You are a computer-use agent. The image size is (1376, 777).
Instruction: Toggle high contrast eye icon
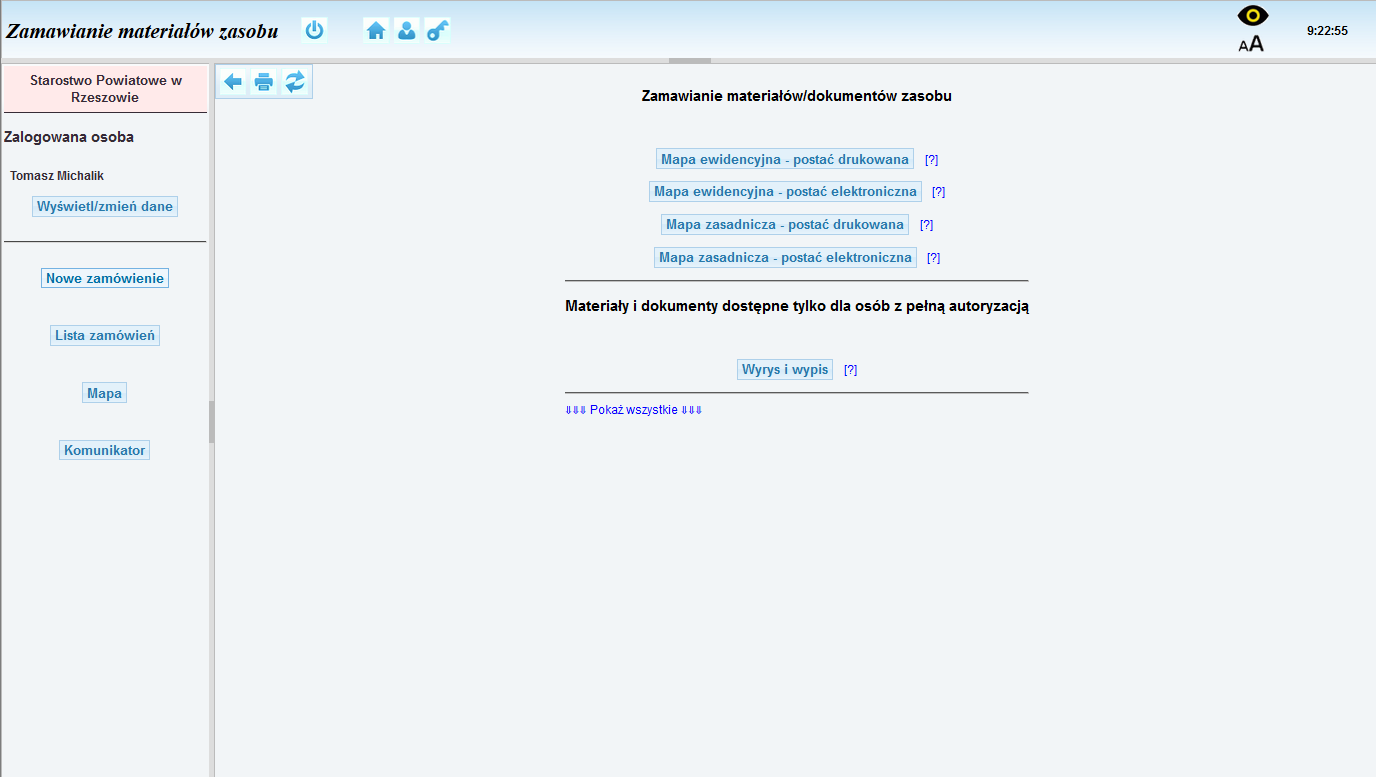point(1252,16)
